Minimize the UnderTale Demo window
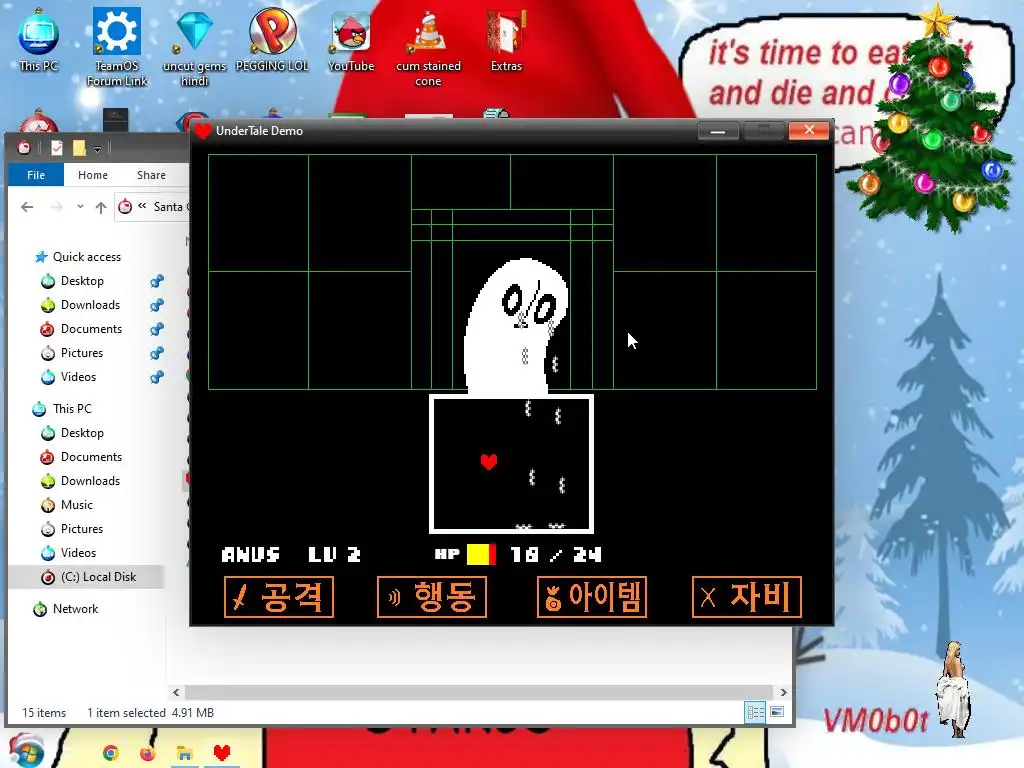 (x=718, y=131)
